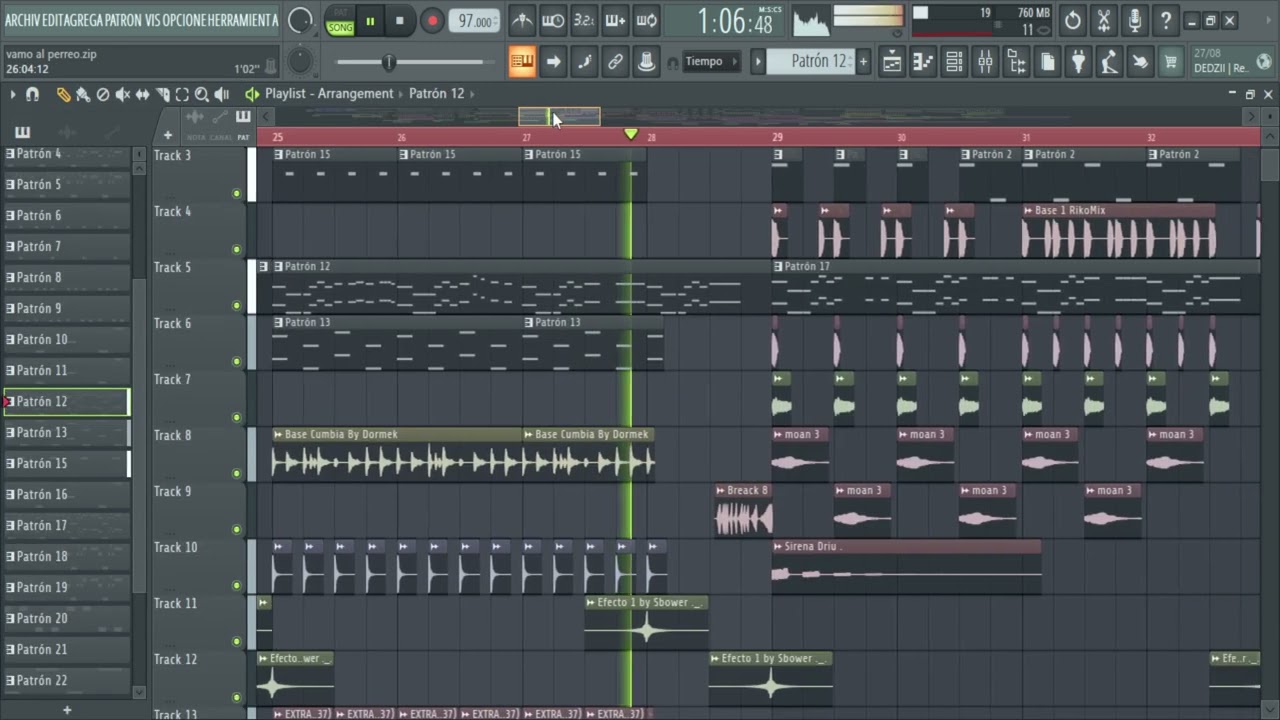Screen dimensions: 1280x720
Task: Open the audio editor scissors icon
Action: pos(1104,20)
